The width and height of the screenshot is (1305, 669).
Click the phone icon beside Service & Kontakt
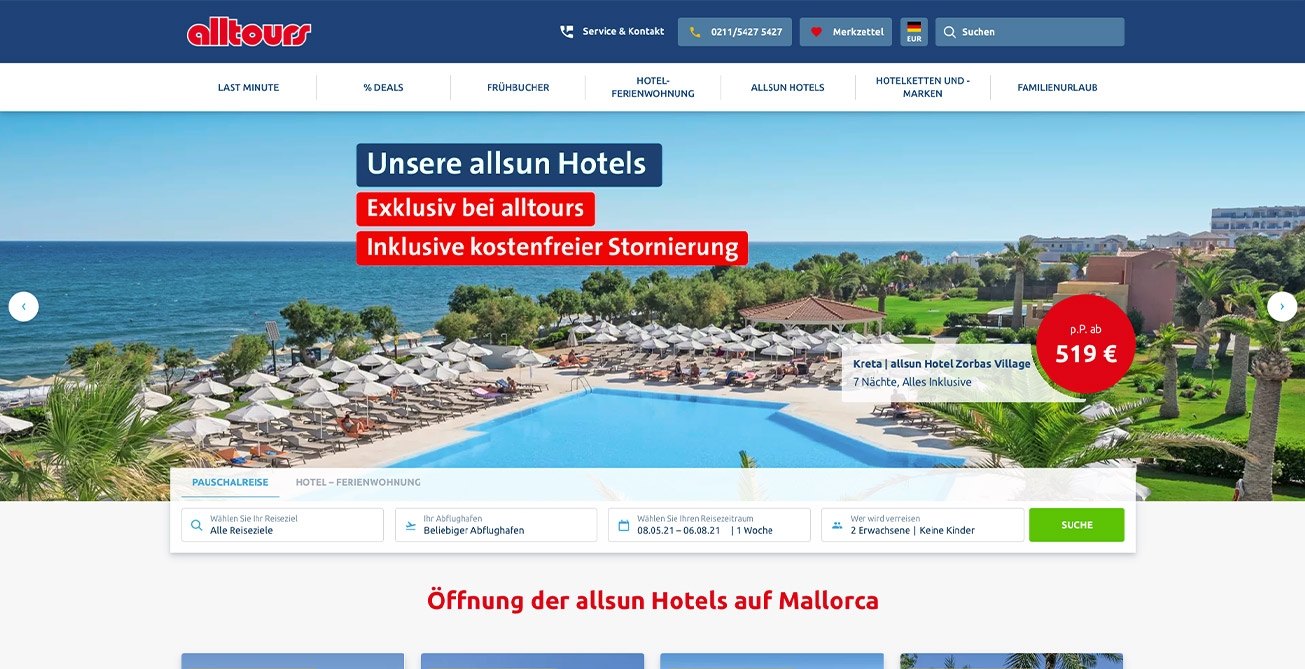[x=567, y=32]
